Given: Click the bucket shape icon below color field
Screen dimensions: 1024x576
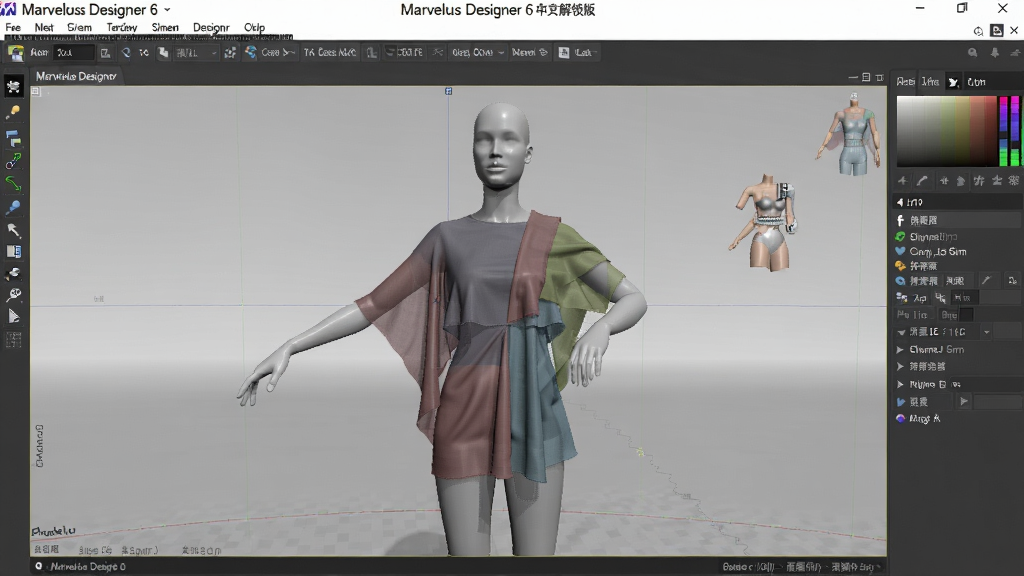Looking at the screenshot, I should pyautogui.click(x=960, y=181).
